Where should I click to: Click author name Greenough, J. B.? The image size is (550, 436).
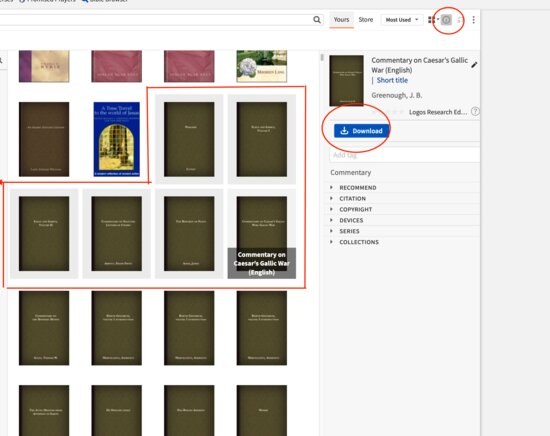(397, 95)
